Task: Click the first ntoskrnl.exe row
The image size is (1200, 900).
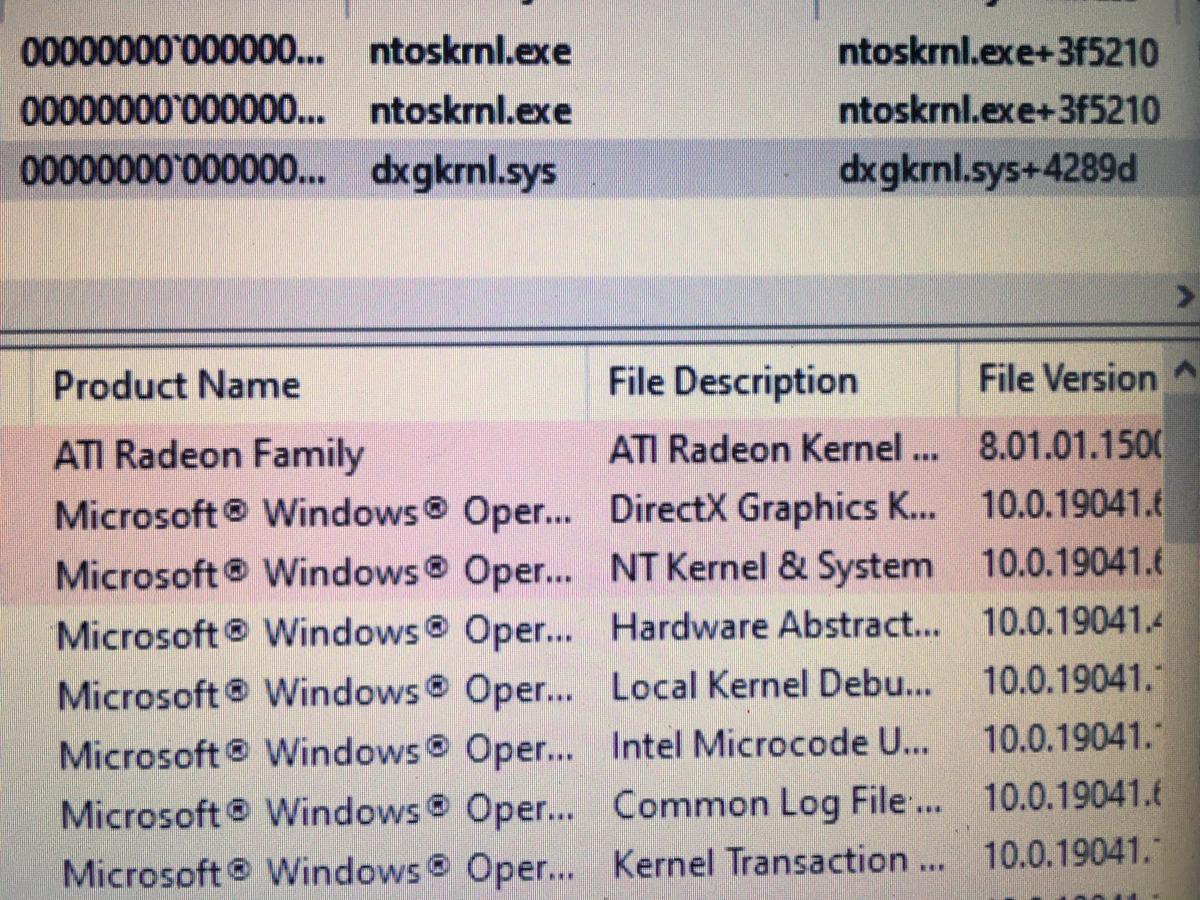Action: [470, 52]
